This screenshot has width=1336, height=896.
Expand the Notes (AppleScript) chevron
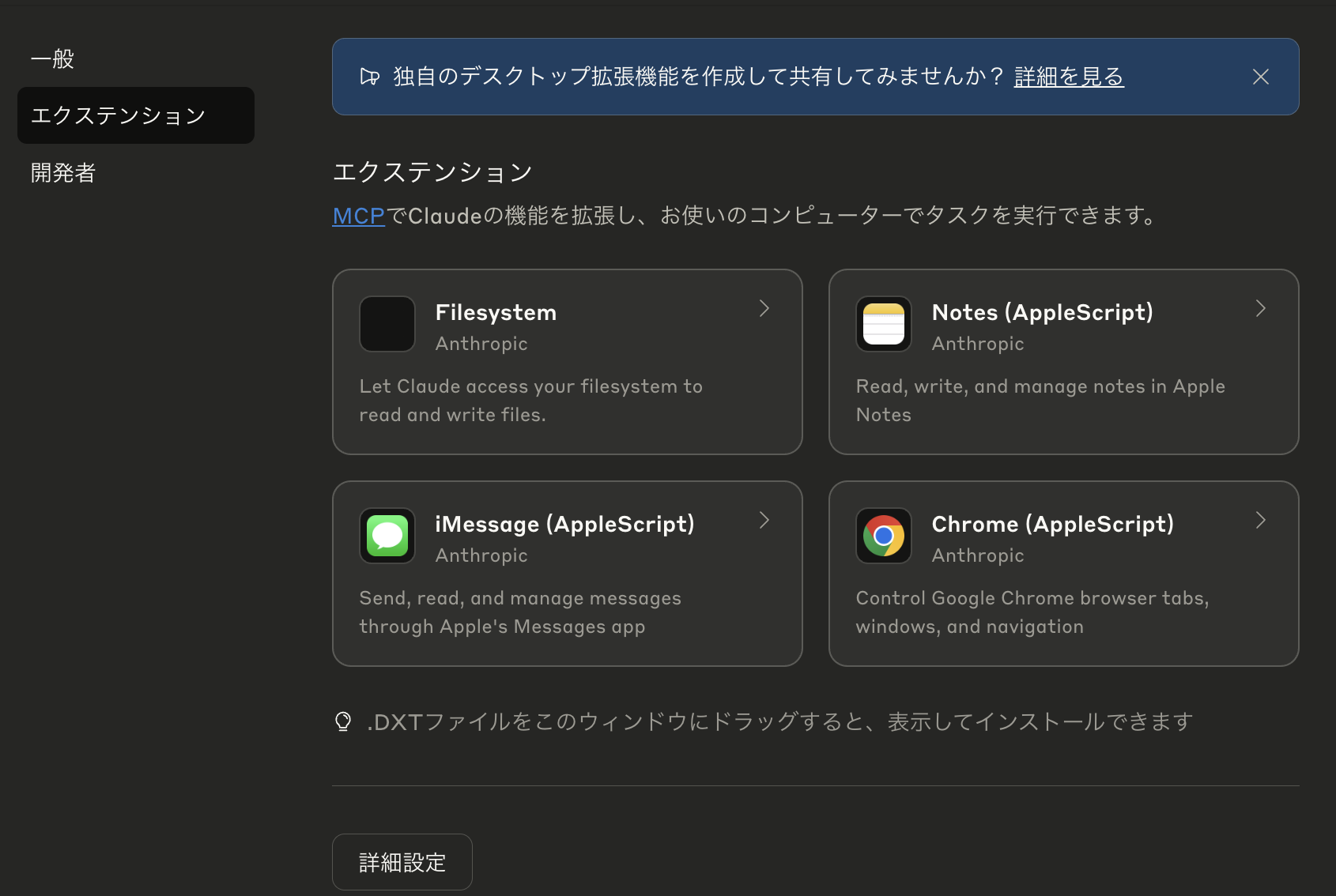[x=1260, y=309]
